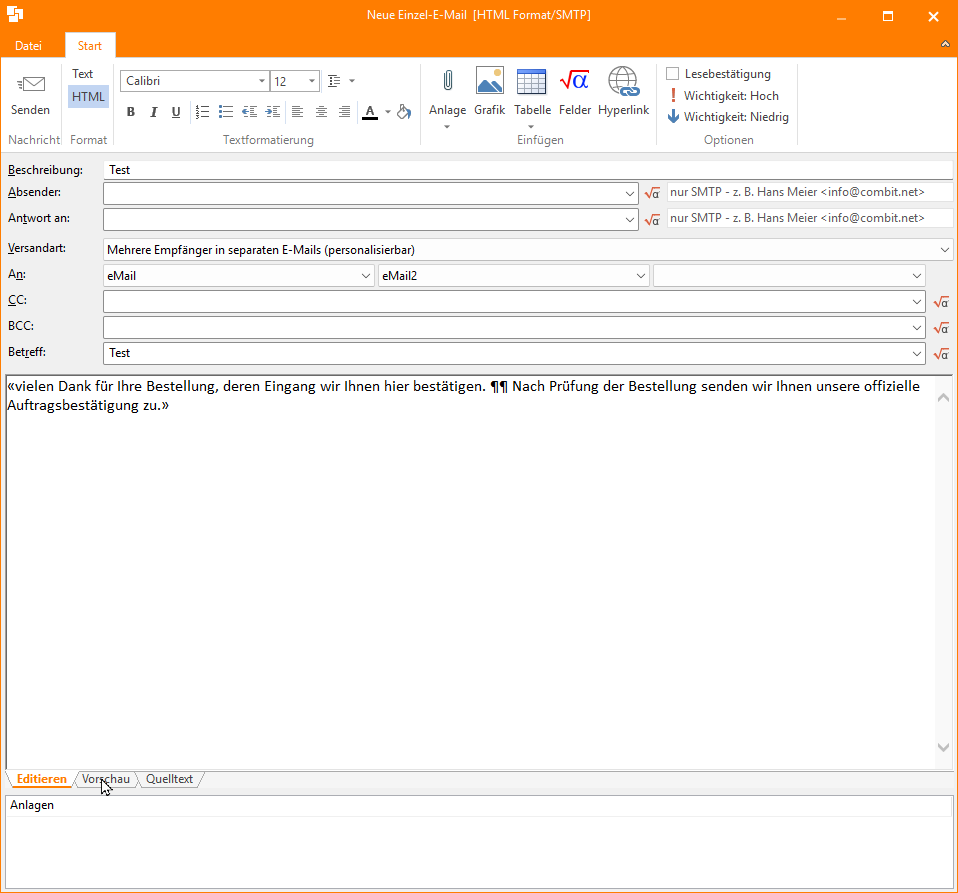Insert an attachment with the Anlage paperclip
The image size is (958, 893).
[x=447, y=81]
